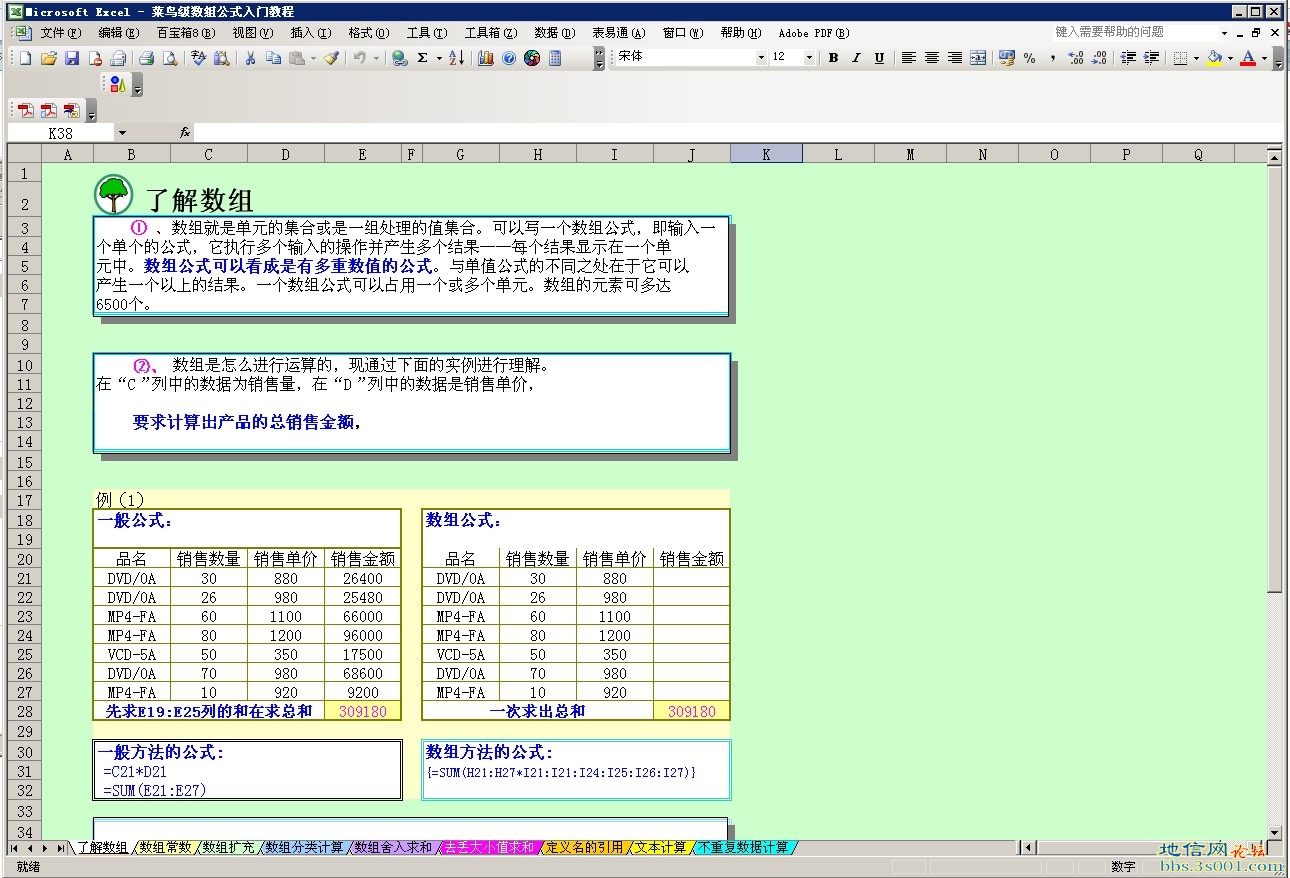Click the calculator icon in toolbar

pos(555,58)
